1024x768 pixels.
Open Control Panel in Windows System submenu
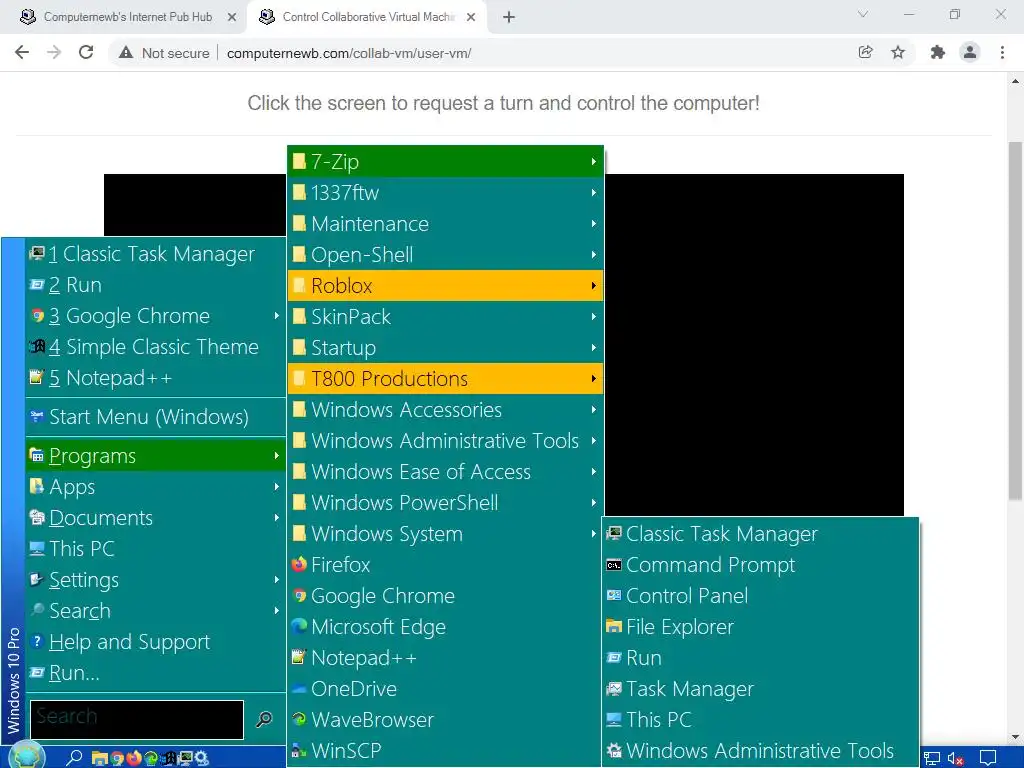pos(760,596)
